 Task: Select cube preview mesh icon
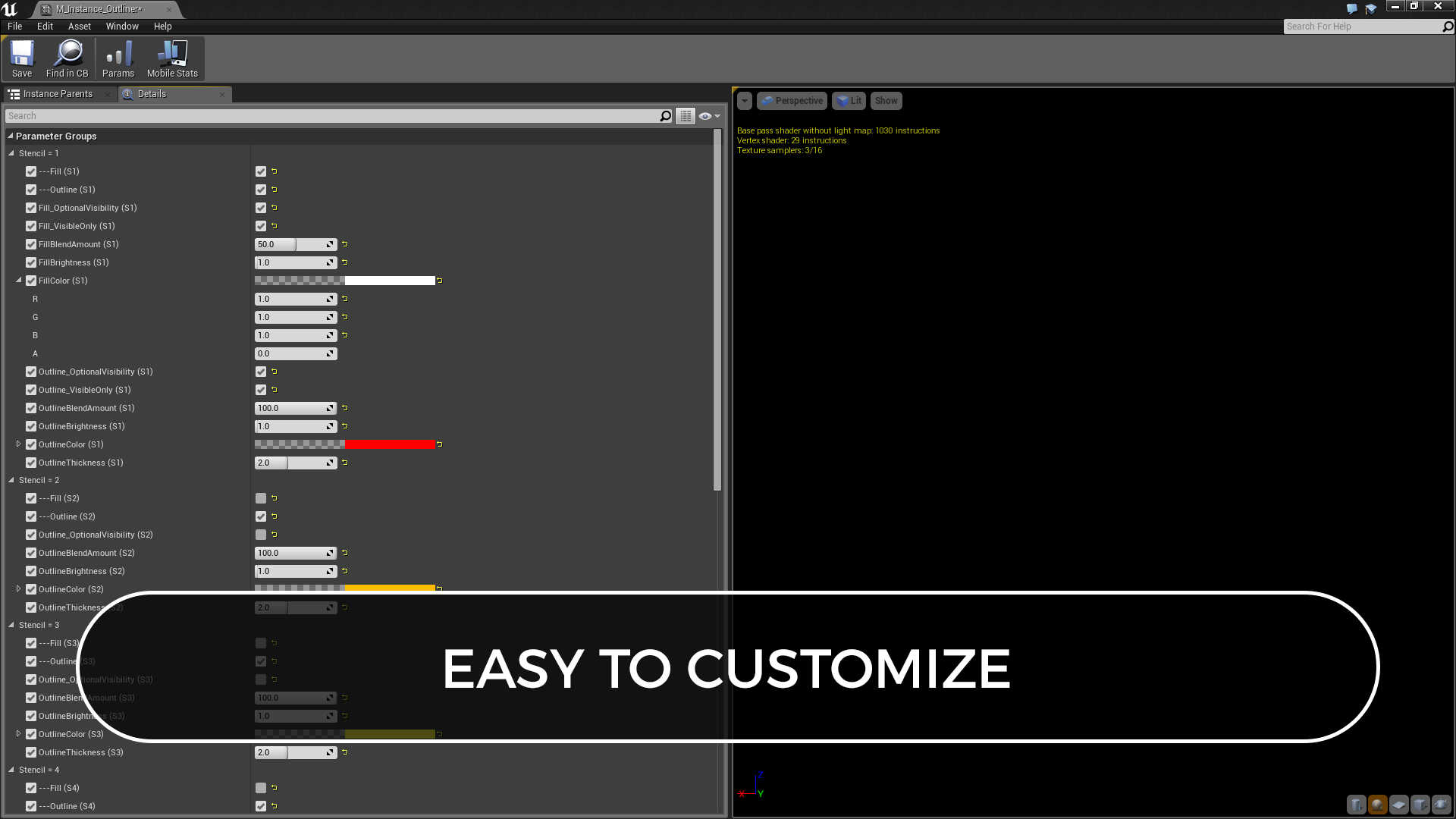tap(1420, 804)
